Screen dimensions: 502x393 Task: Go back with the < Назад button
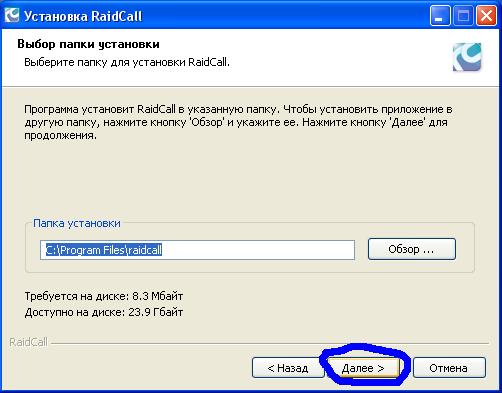pos(288,368)
